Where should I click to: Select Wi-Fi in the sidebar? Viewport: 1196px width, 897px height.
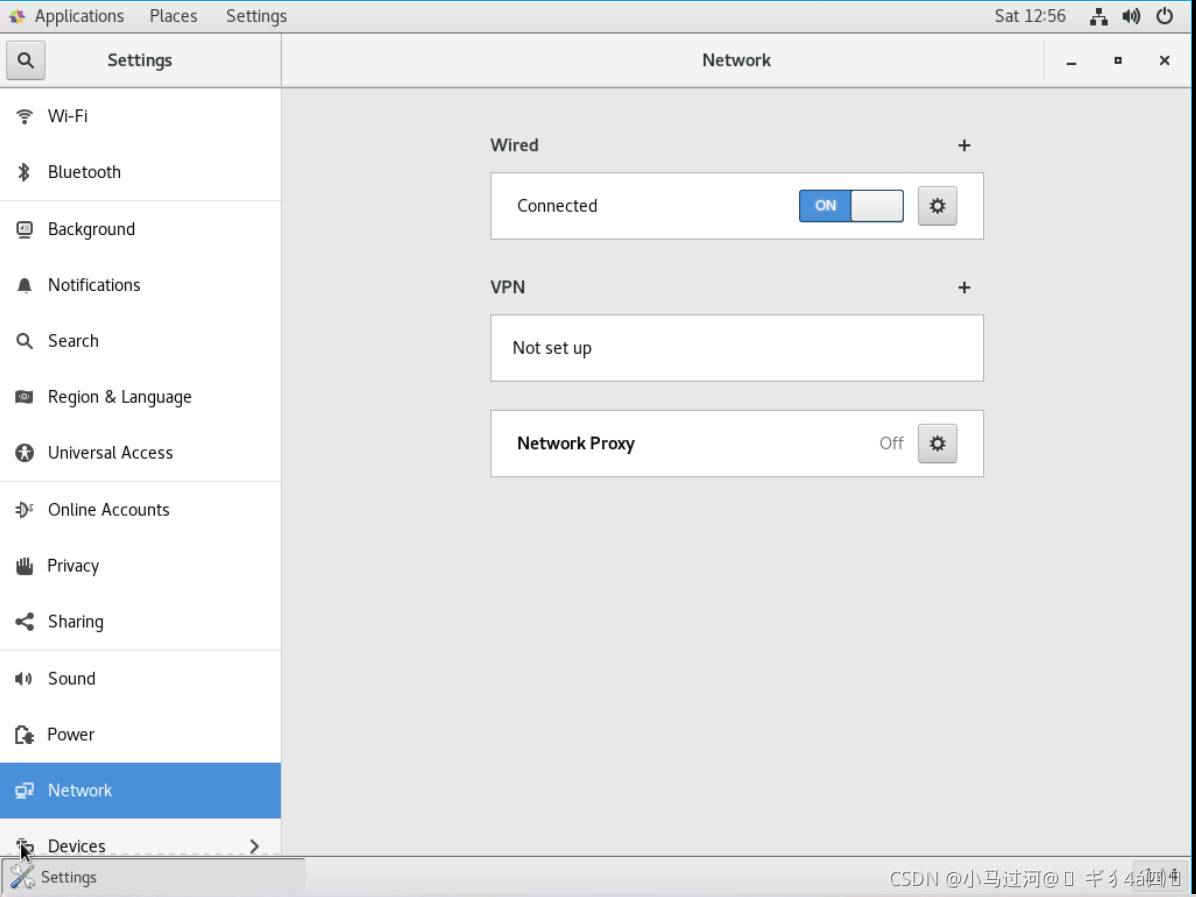[x=68, y=116]
